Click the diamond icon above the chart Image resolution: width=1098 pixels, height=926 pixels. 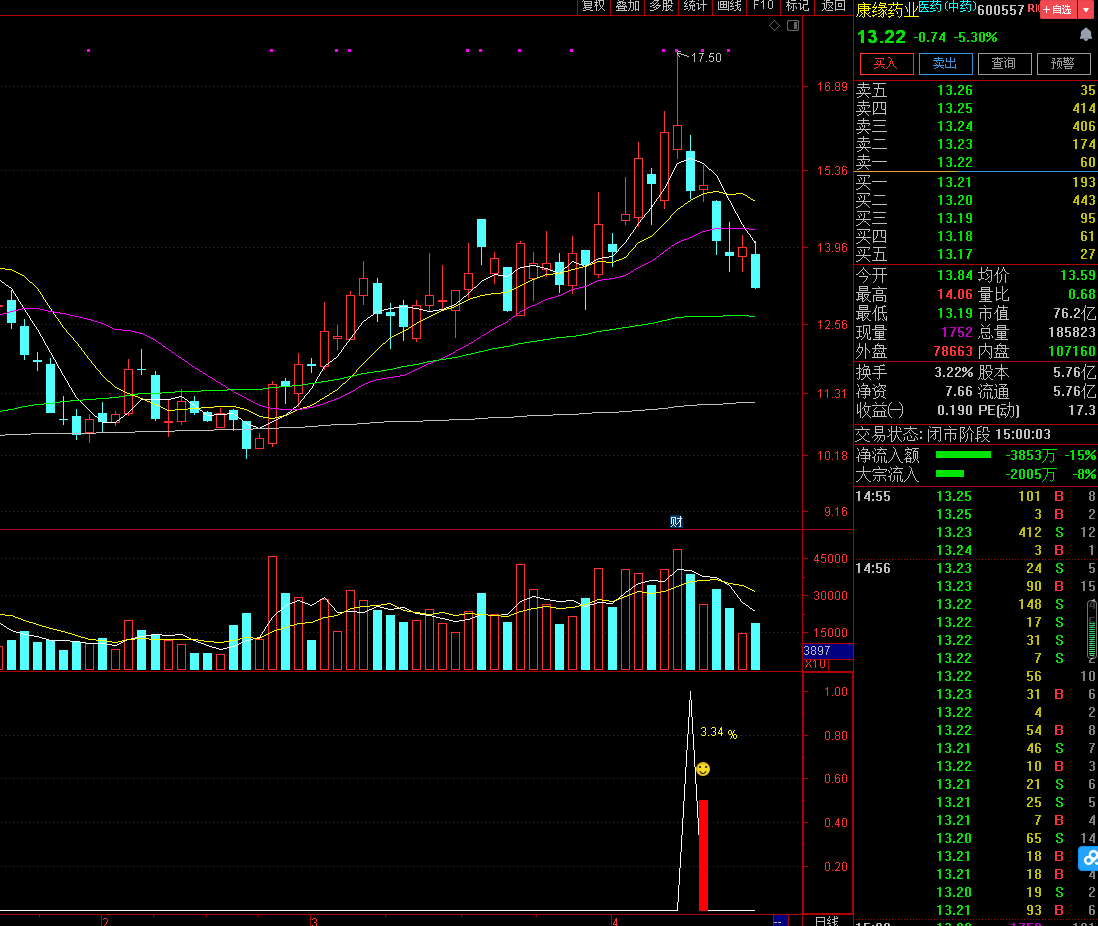(x=774, y=26)
